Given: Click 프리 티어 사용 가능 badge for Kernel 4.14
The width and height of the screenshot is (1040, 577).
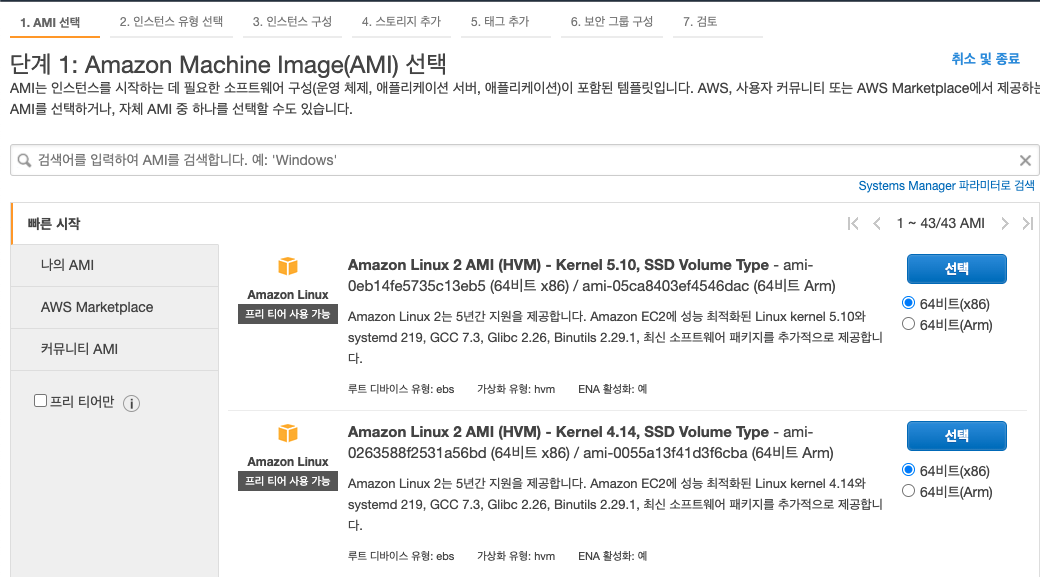Looking at the screenshot, I should [x=288, y=481].
